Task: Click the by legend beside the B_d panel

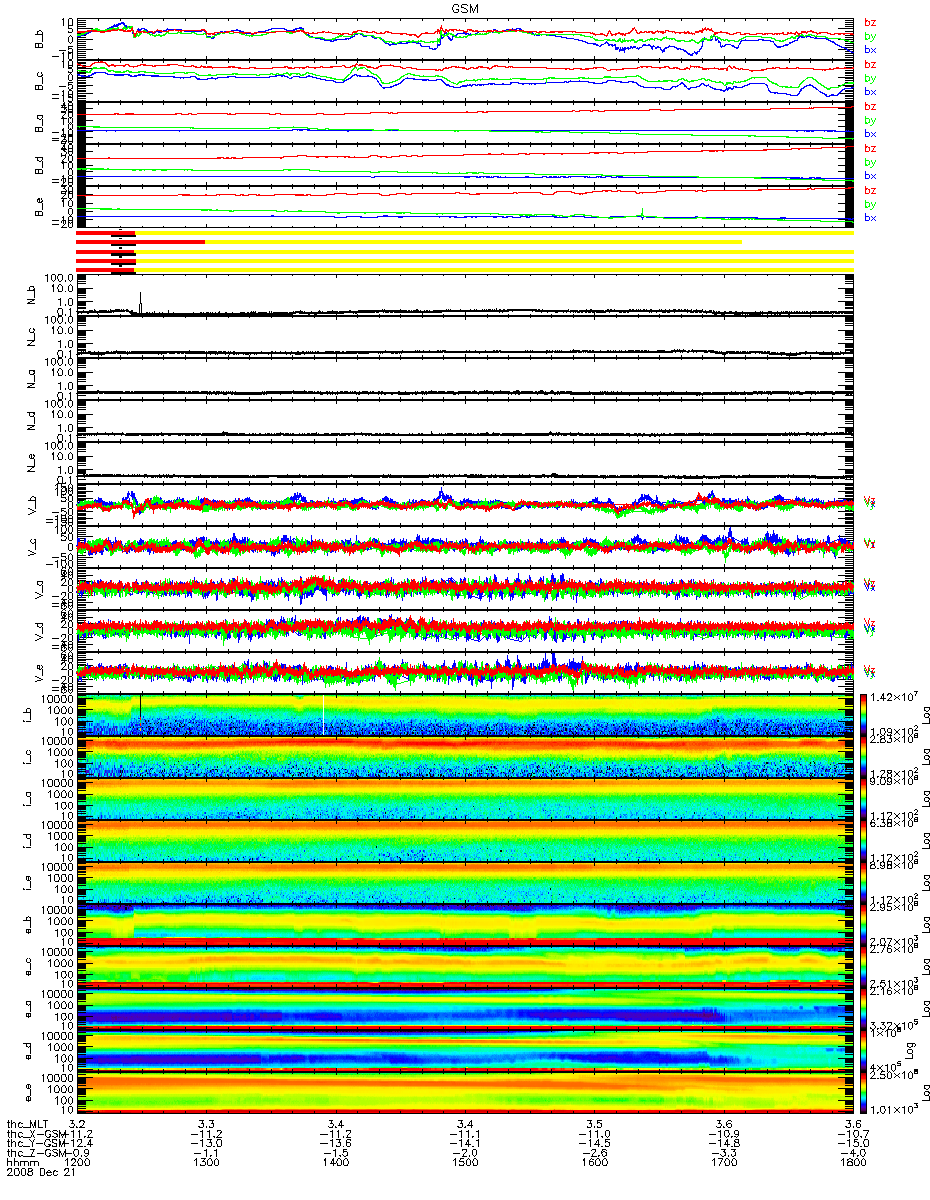Action: tap(870, 162)
